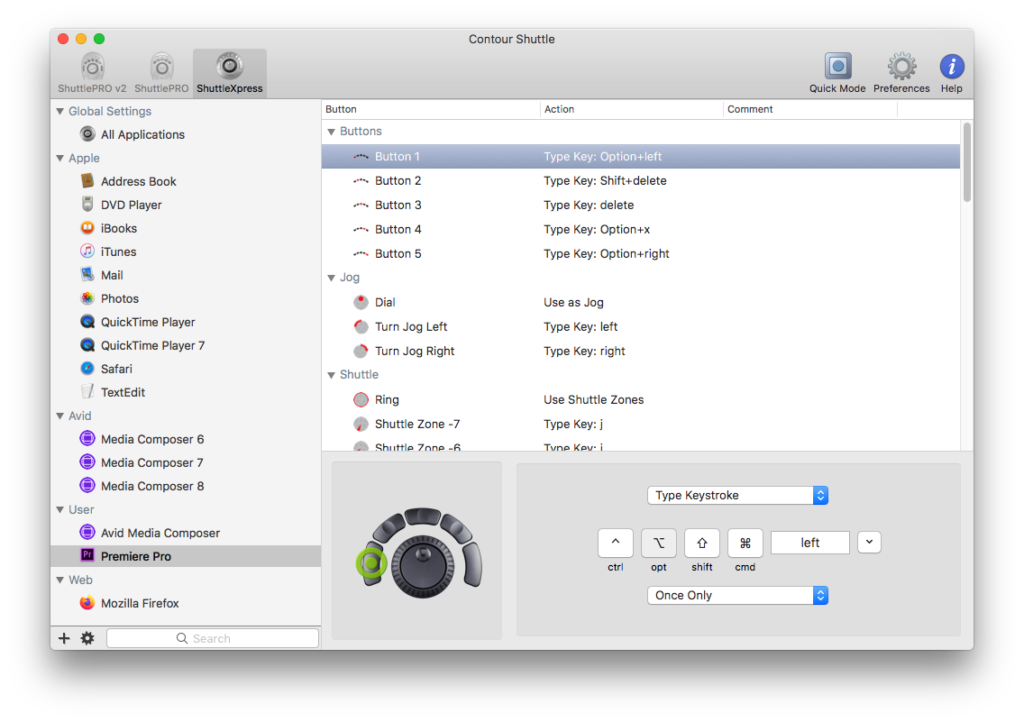Select the Button 5 row
This screenshot has height=722, width=1024.
(x=641, y=254)
